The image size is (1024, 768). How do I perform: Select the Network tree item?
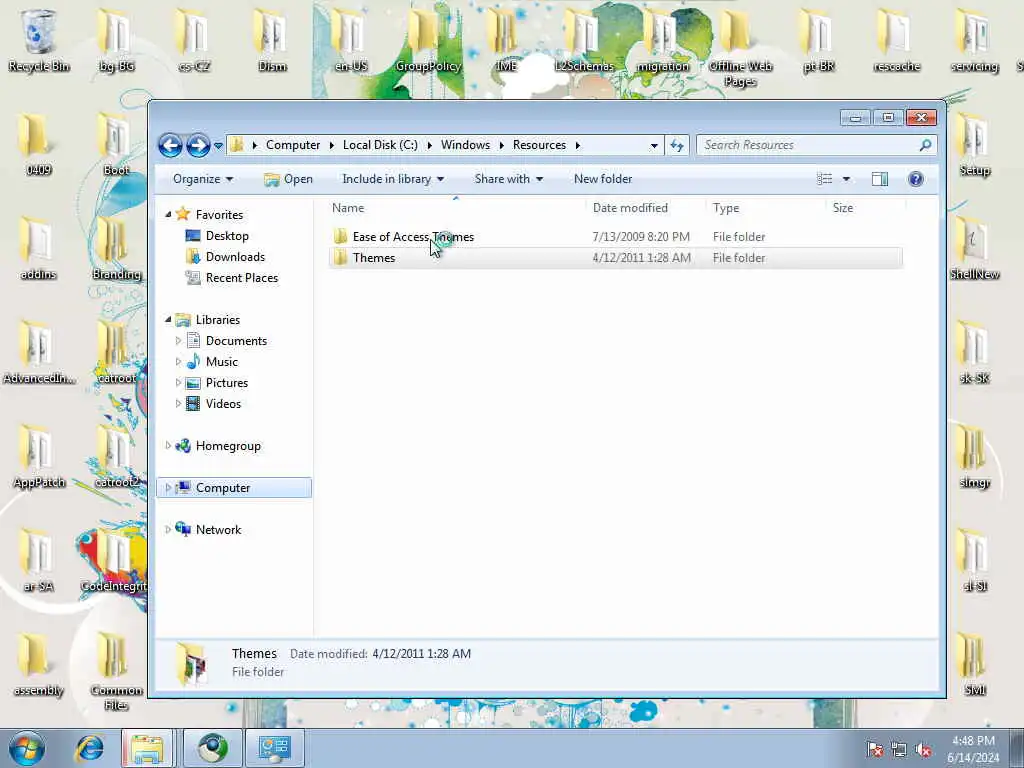(218, 530)
